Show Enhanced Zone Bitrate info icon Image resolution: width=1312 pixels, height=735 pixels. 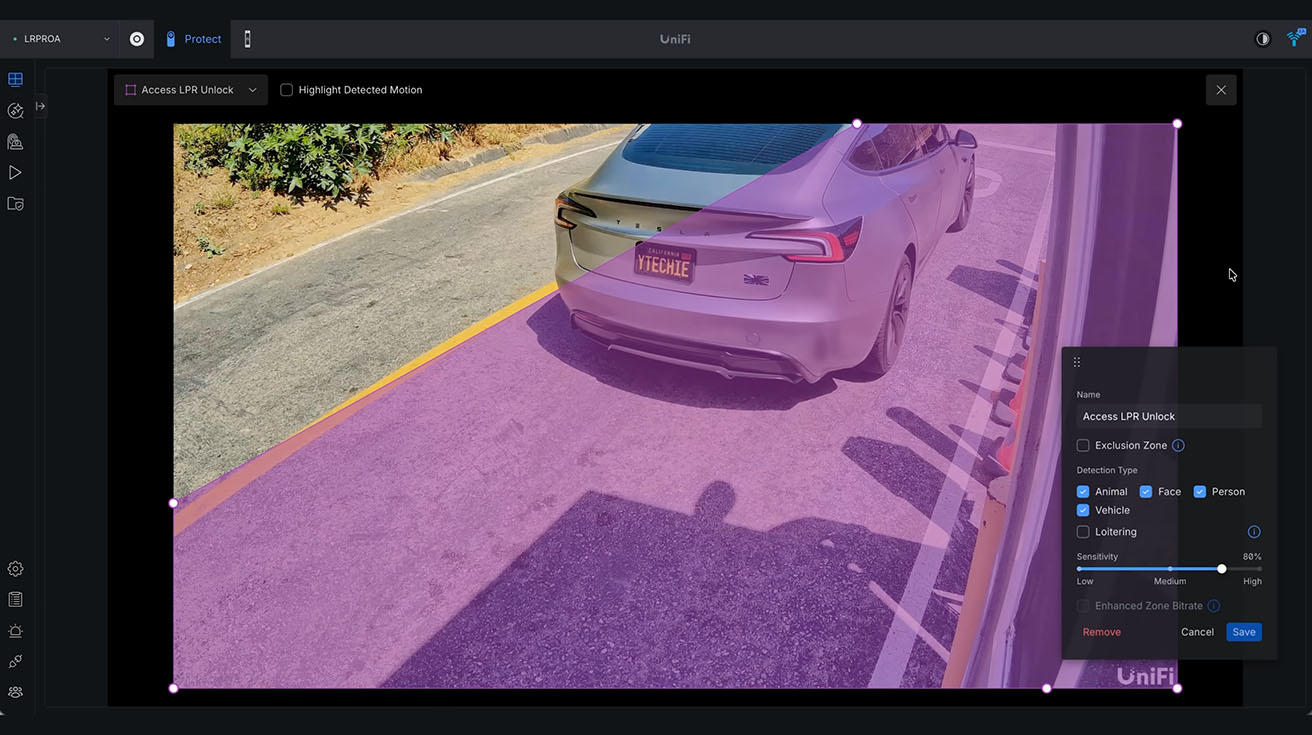(1214, 606)
